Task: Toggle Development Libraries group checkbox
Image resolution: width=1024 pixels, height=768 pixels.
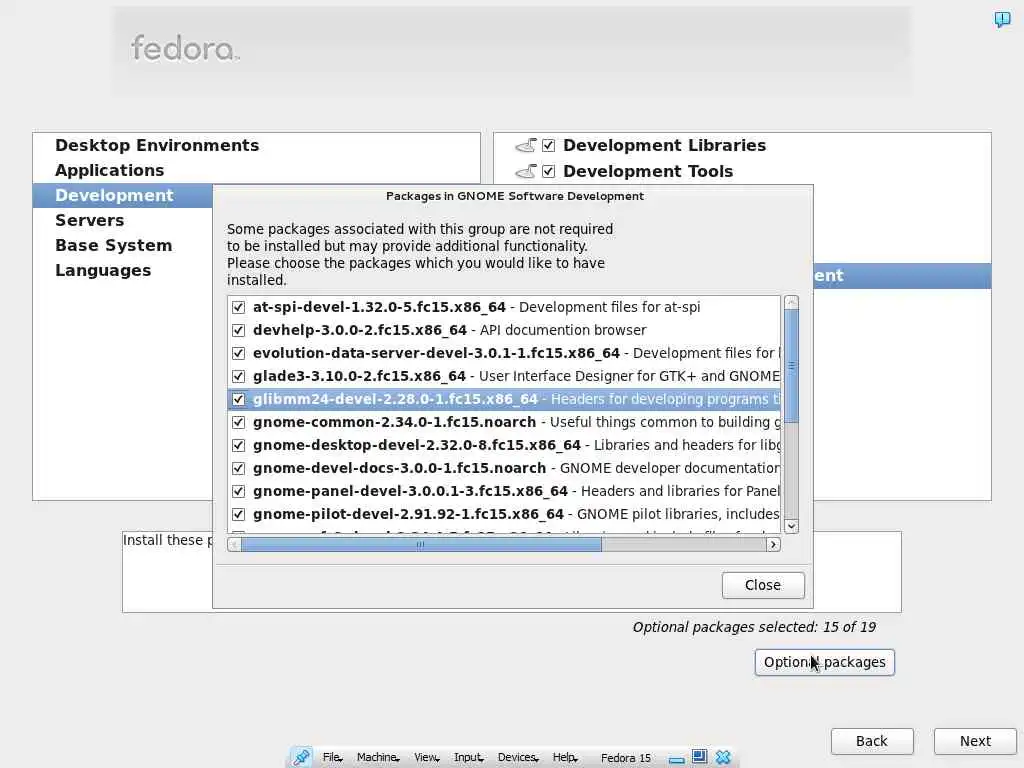Action: (549, 145)
